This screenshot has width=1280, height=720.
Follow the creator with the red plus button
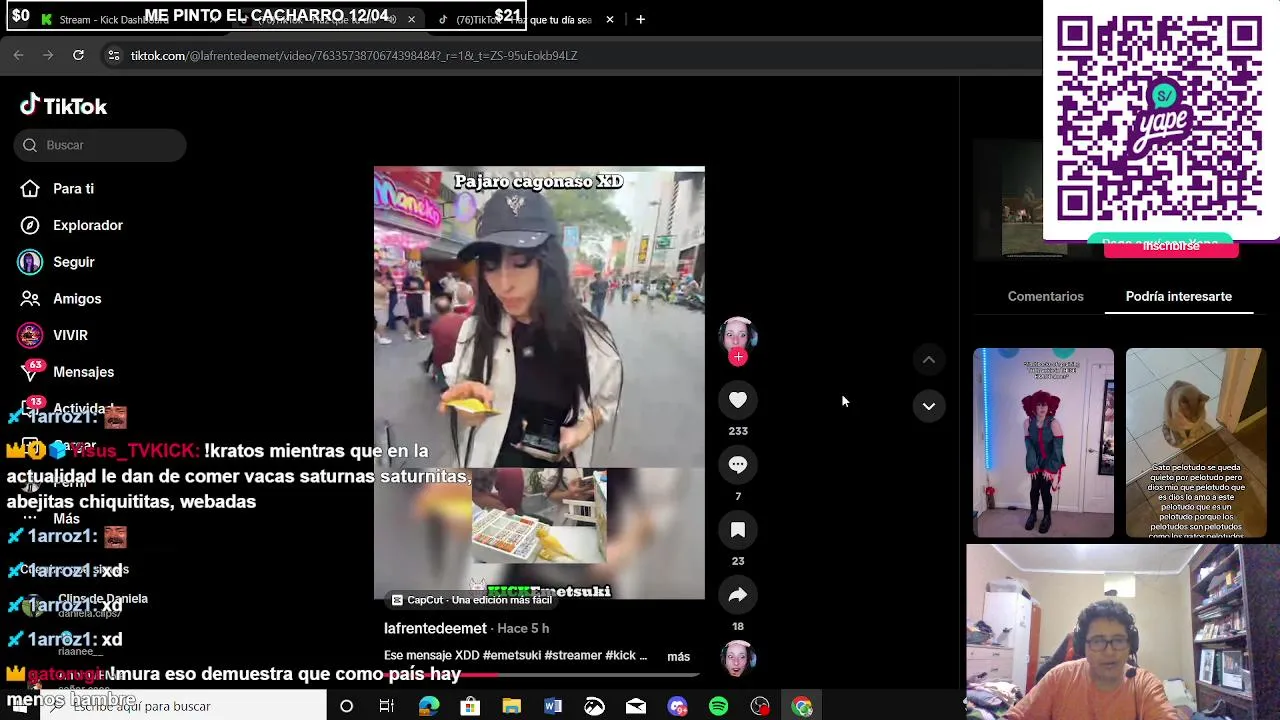(738, 357)
